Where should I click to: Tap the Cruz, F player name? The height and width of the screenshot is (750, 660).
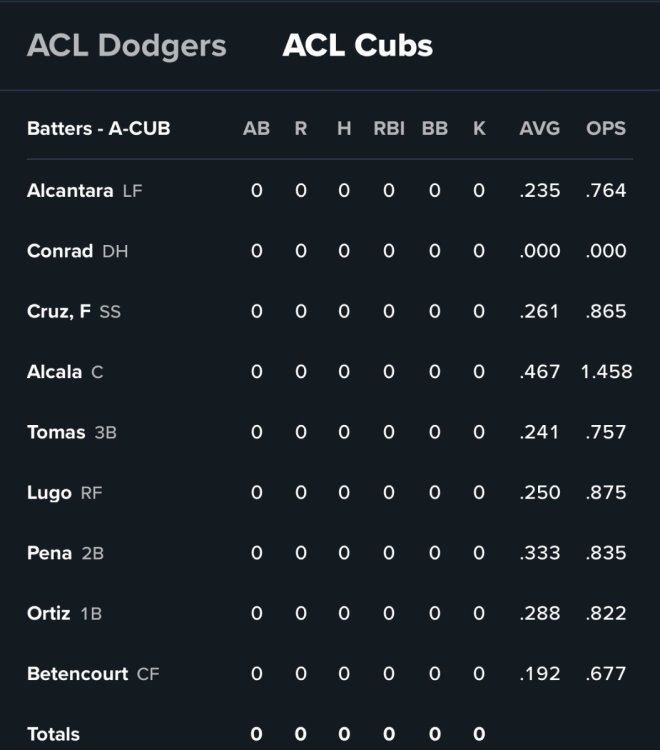pos(59,311)
